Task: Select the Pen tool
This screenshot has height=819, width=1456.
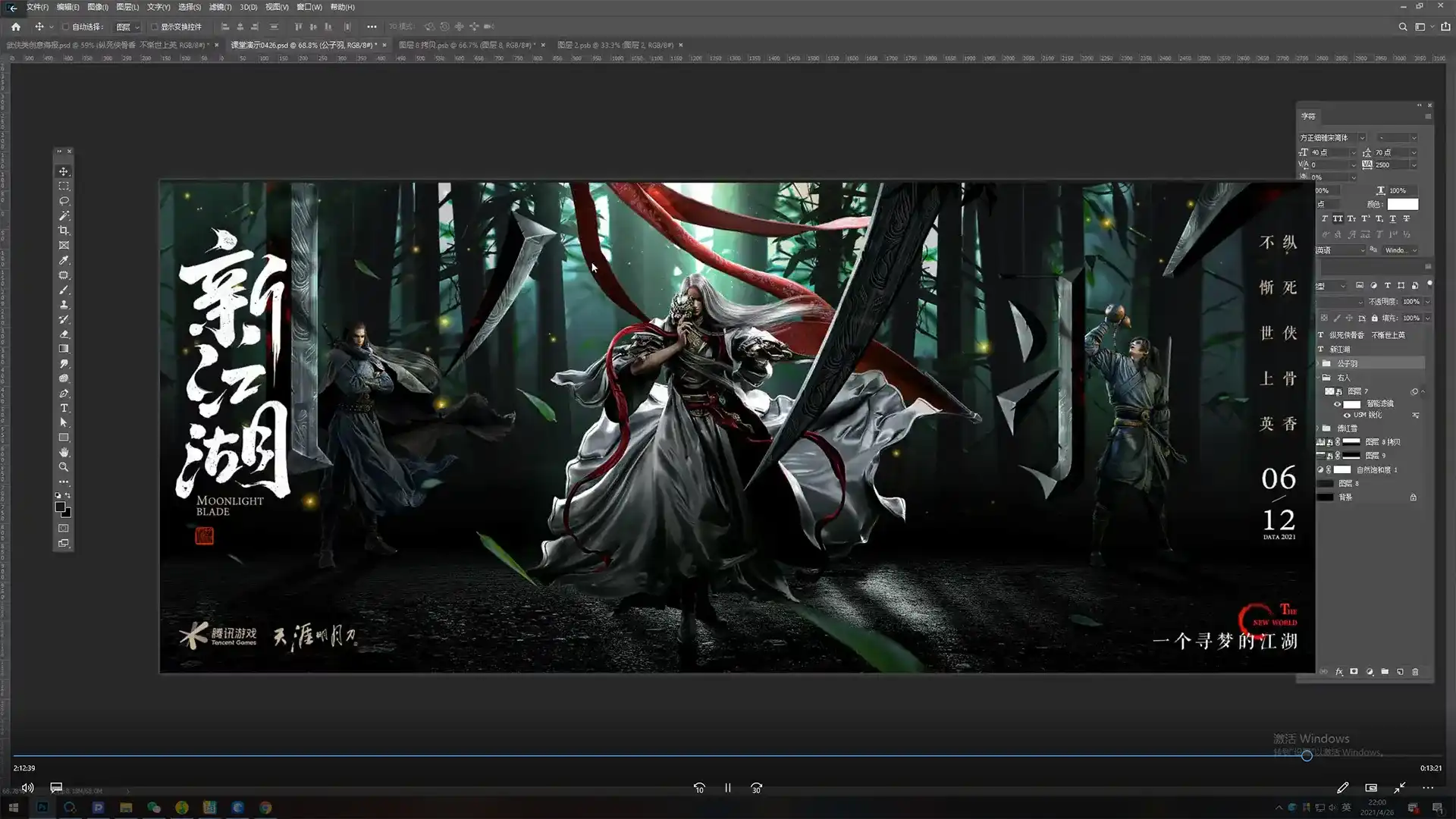Action: click(64, 394)
